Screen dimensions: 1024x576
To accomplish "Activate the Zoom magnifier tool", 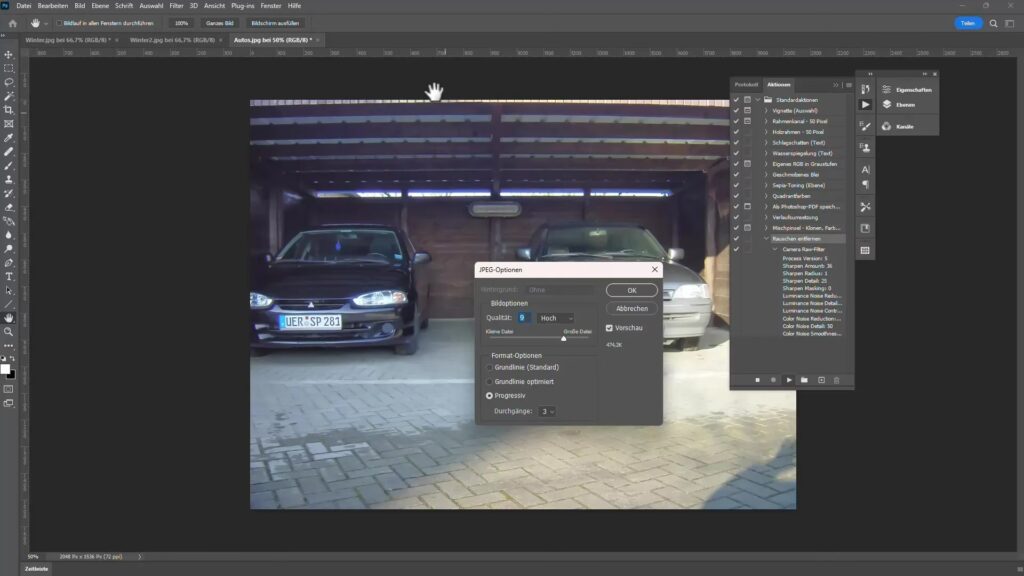I will pos(9,331).
